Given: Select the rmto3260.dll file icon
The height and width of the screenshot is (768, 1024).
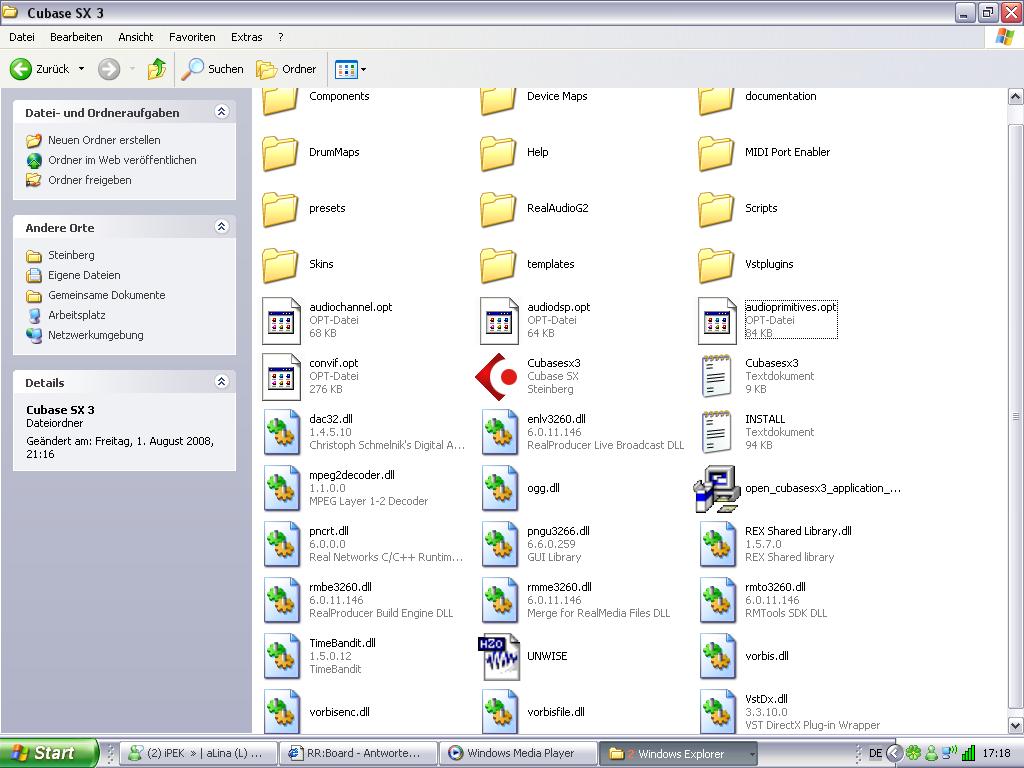Looking at the screenshot, I should [x=718, y=600].
